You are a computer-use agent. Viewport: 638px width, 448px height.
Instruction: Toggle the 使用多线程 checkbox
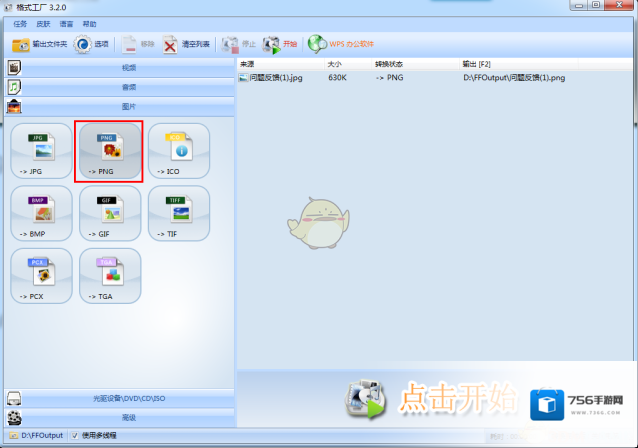tap(76, 436)
